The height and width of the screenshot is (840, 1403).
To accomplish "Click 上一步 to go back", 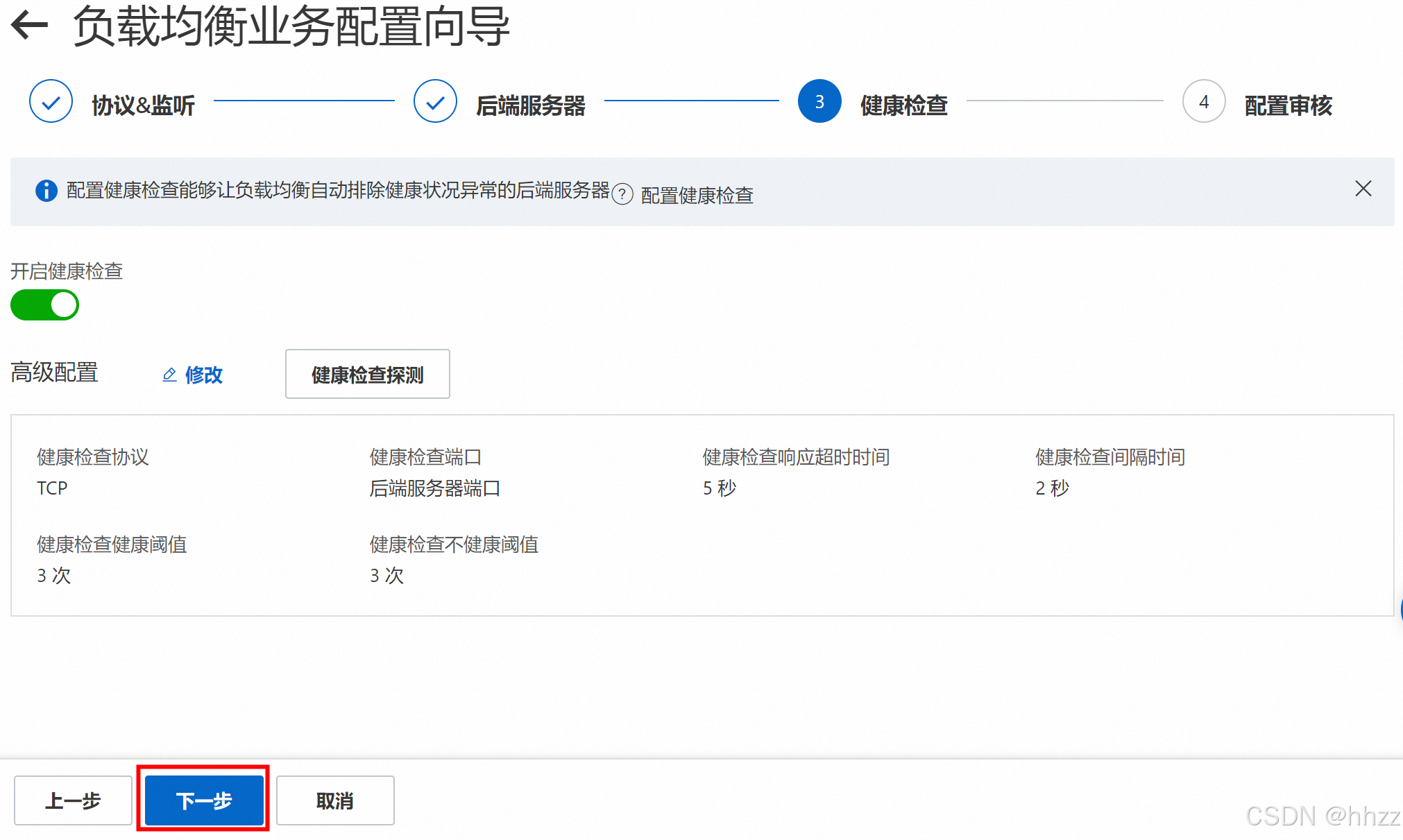I will [73, 800].
